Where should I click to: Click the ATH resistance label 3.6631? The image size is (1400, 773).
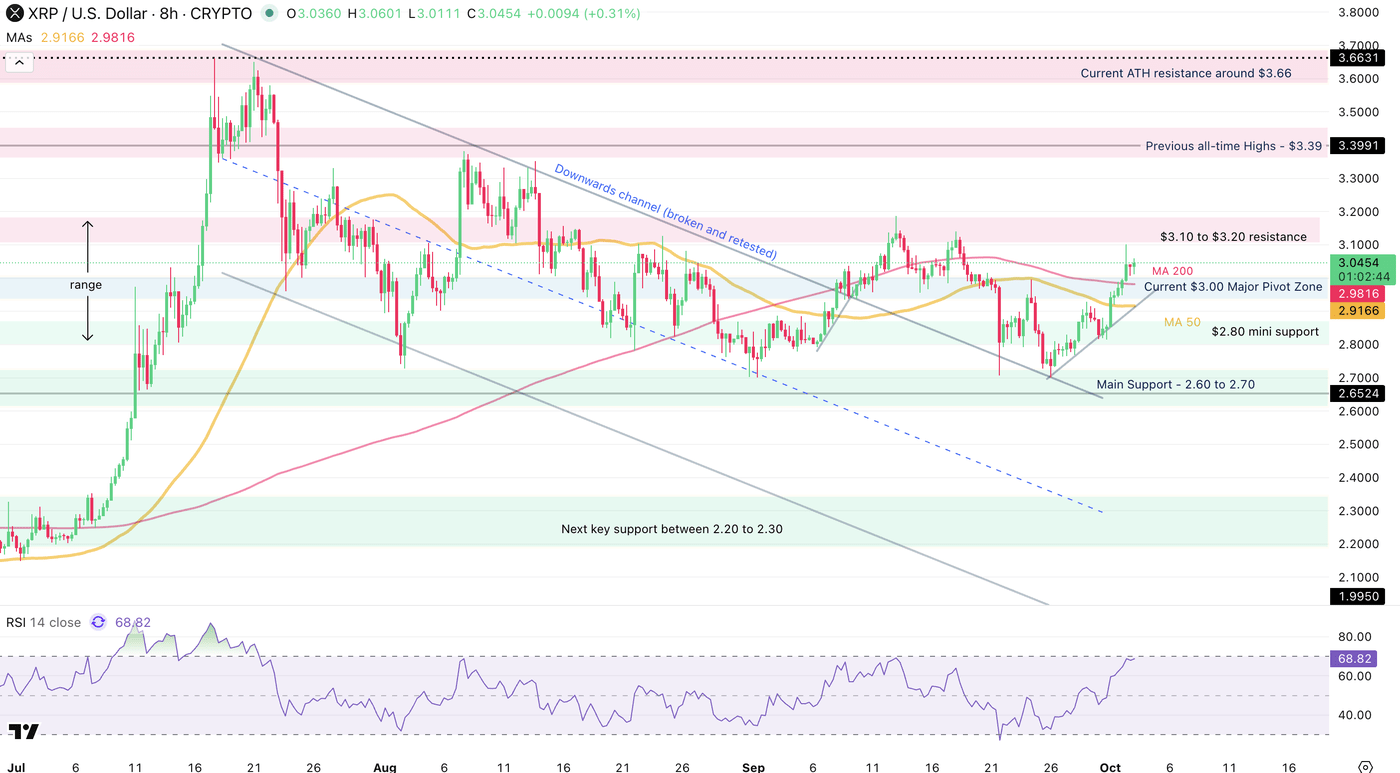tap(1357, 58)
